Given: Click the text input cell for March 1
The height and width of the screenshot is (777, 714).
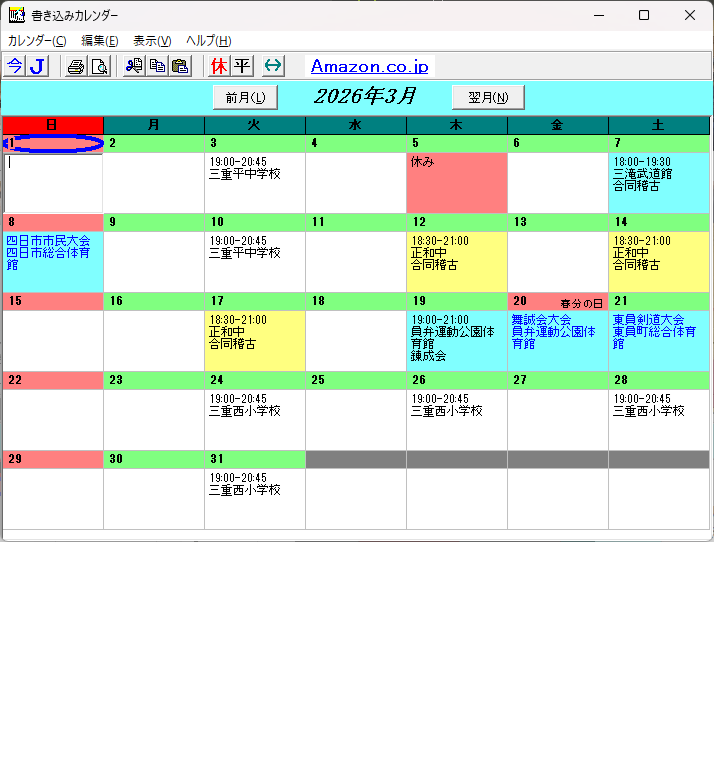Looking at the screenshot, I should [53, 182].
